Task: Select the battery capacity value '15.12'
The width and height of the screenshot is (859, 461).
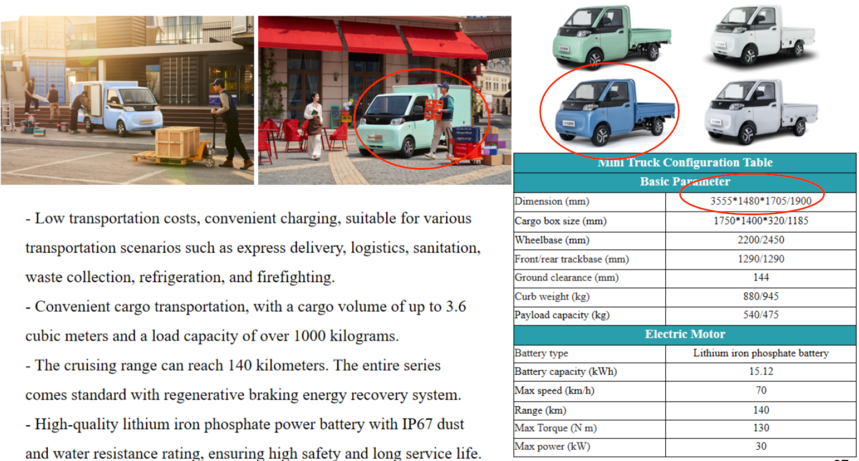Action: click(x=761, y=371)
